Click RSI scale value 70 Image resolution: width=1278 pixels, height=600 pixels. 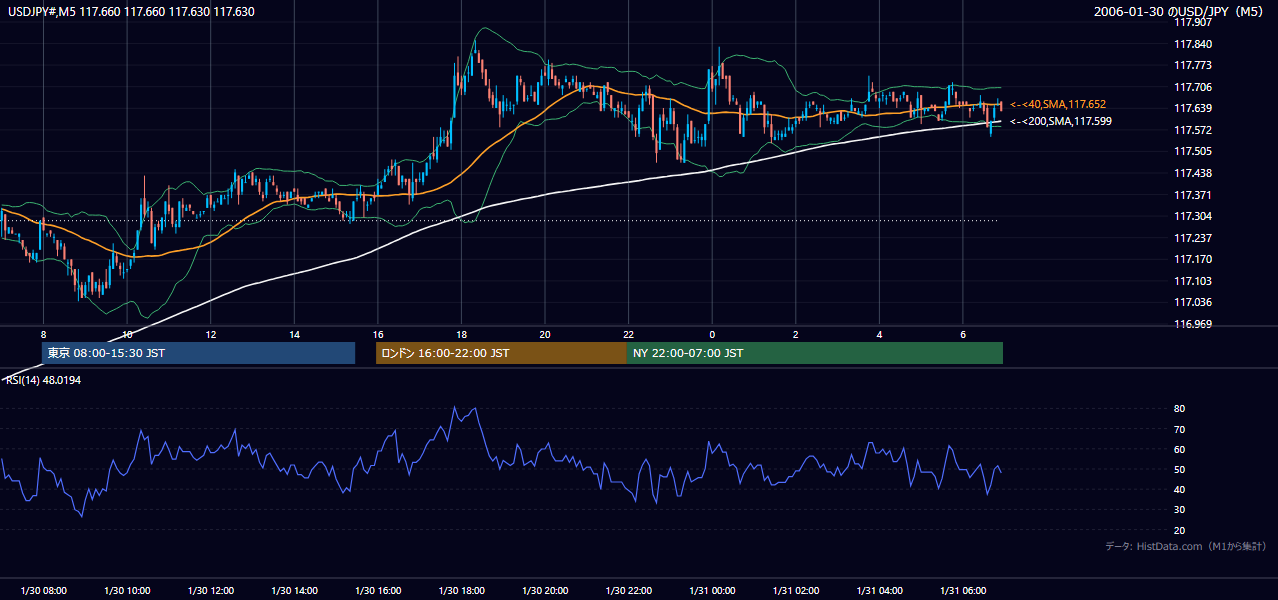coord(1179,429)
